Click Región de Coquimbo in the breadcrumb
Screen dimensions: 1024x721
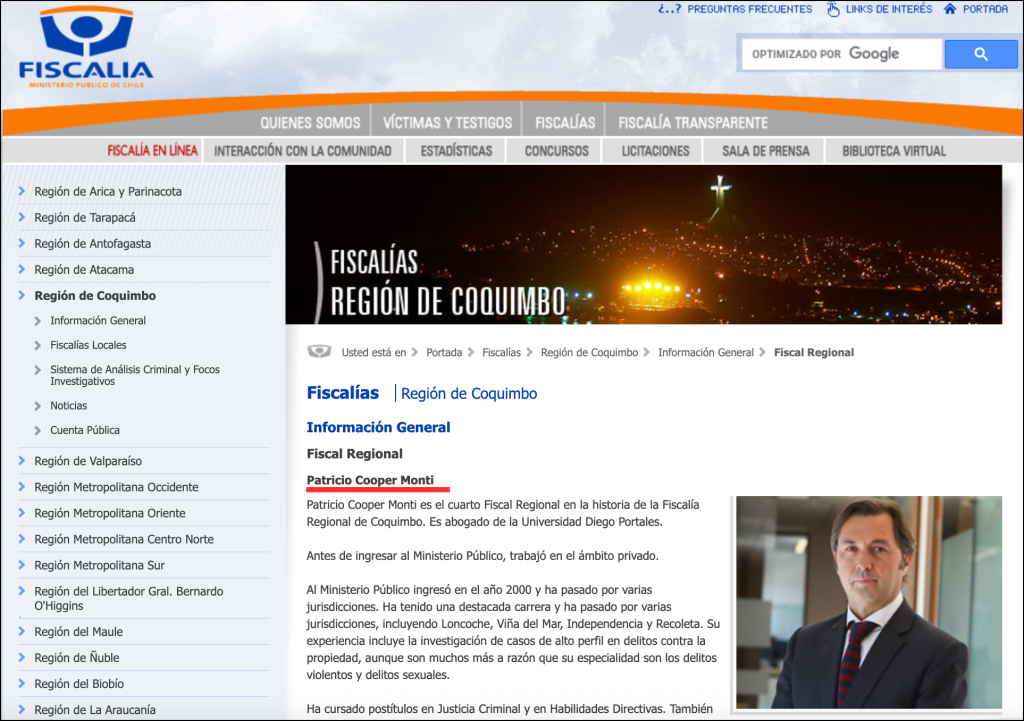pos(589,353)
